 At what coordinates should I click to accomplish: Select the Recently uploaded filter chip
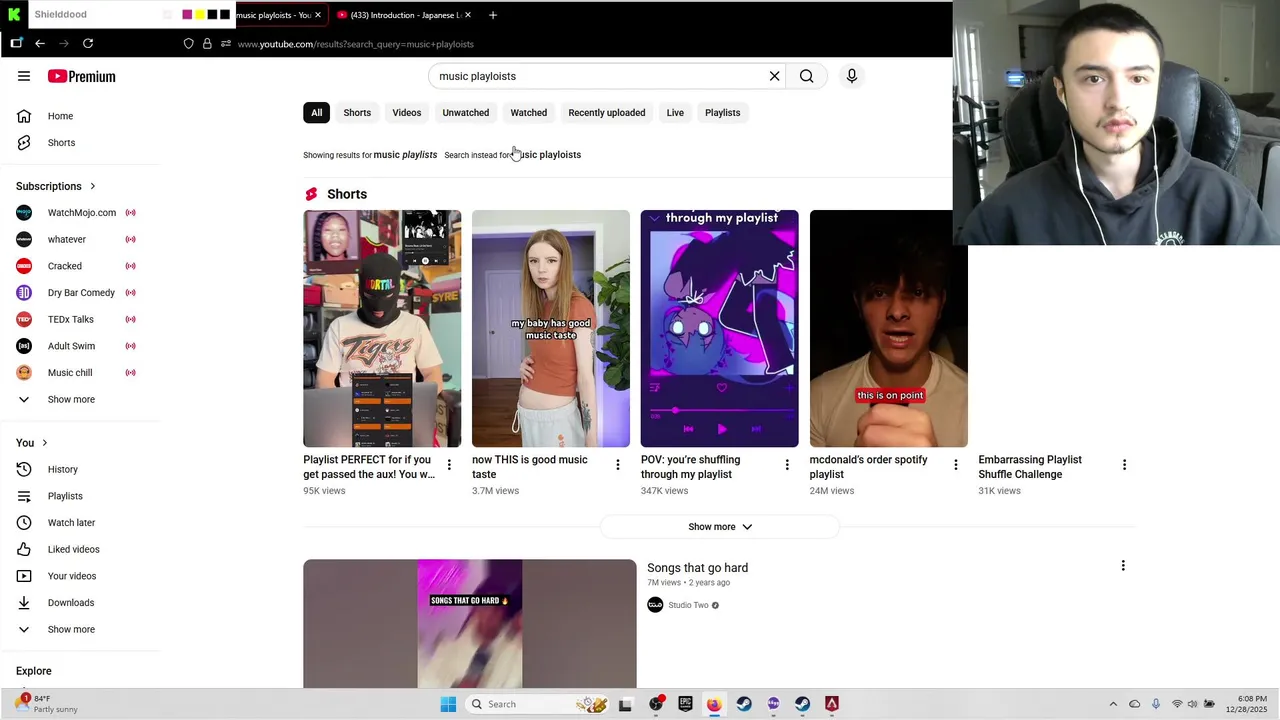tap(607, 113)
